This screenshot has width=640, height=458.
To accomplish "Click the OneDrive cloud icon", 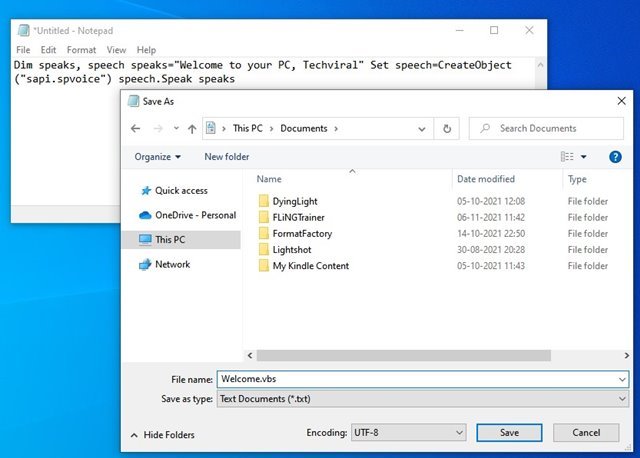I will (145, 215).
